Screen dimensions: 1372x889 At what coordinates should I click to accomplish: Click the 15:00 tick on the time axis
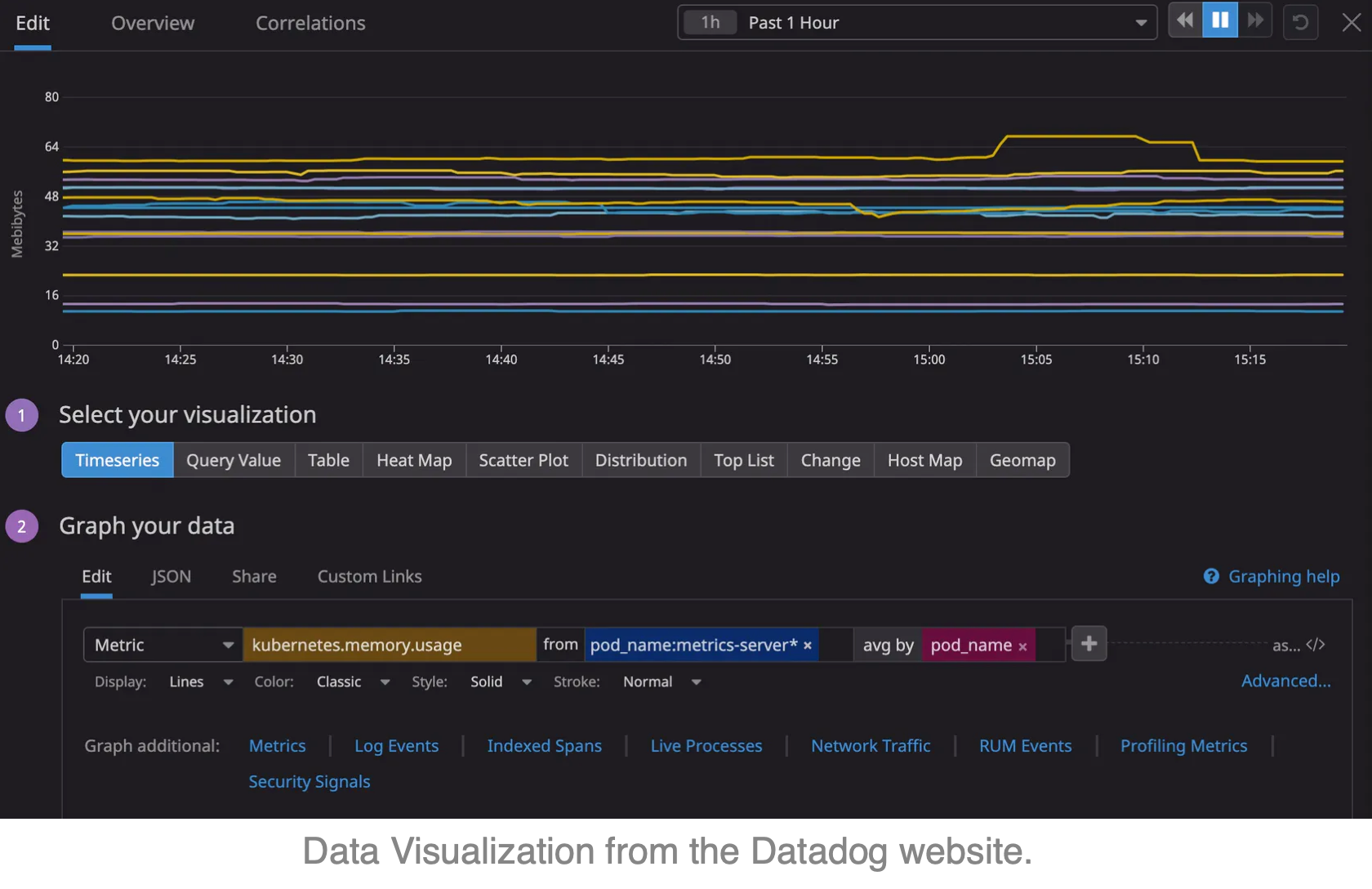click(929, 359)
